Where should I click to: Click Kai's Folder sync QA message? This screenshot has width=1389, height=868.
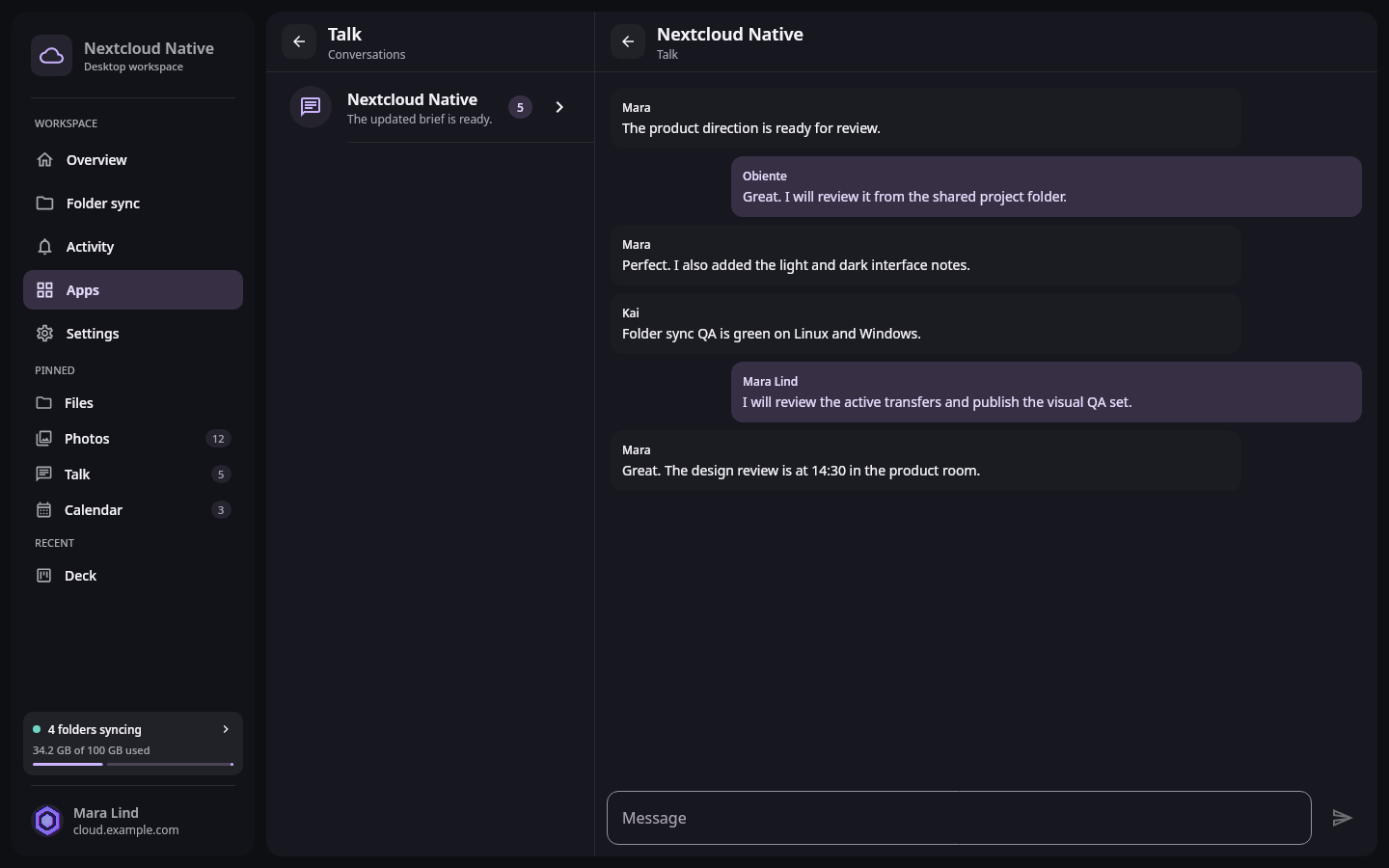point(925,323)
